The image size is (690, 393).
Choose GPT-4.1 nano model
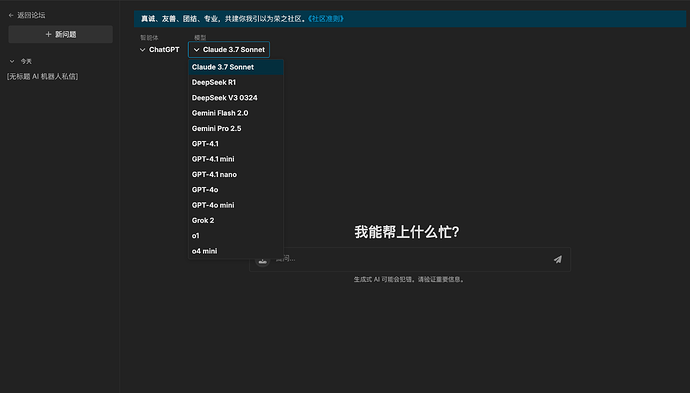(x=236, y=174)
